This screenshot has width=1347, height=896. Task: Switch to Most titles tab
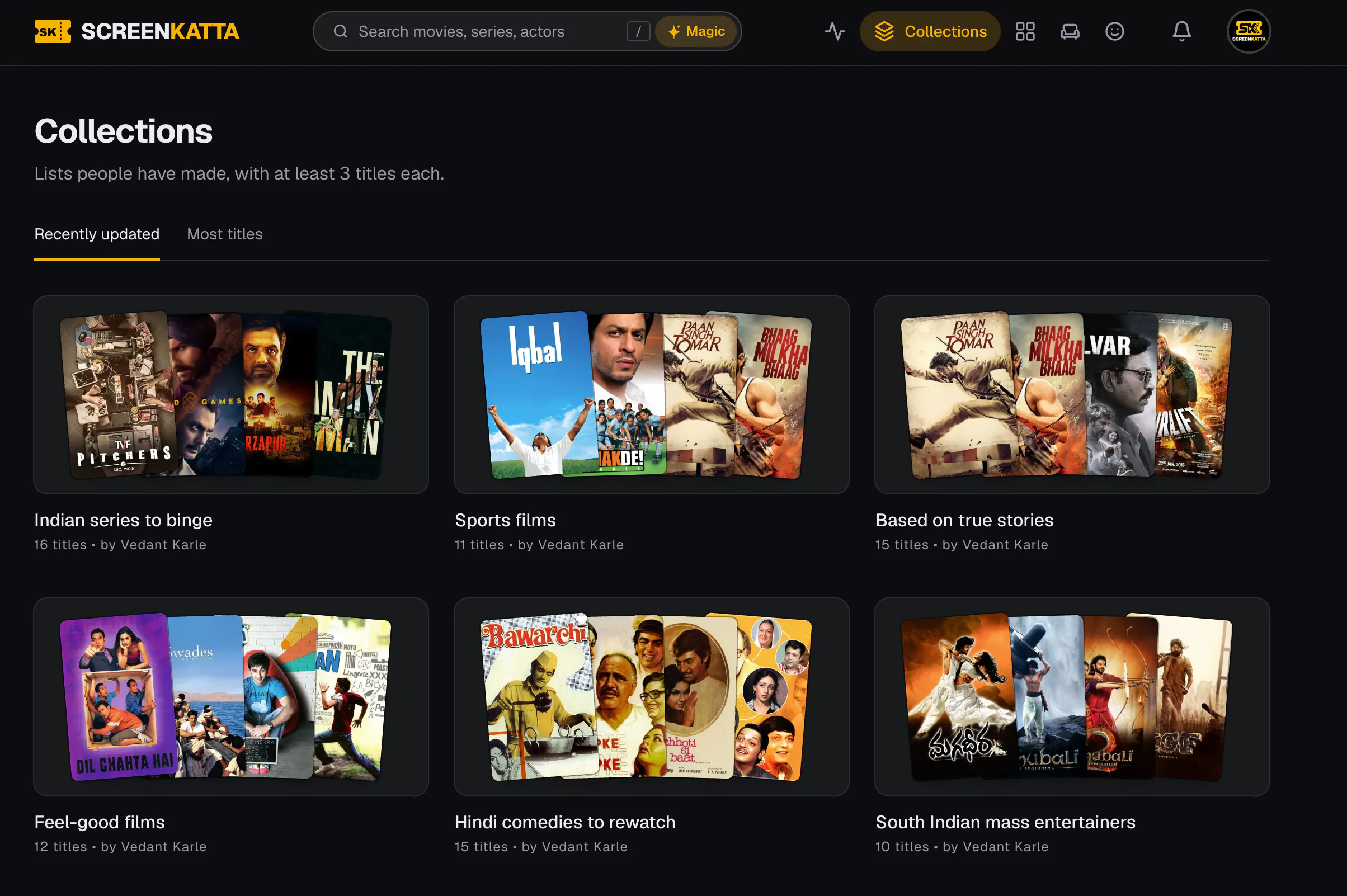tap(225, 234)
